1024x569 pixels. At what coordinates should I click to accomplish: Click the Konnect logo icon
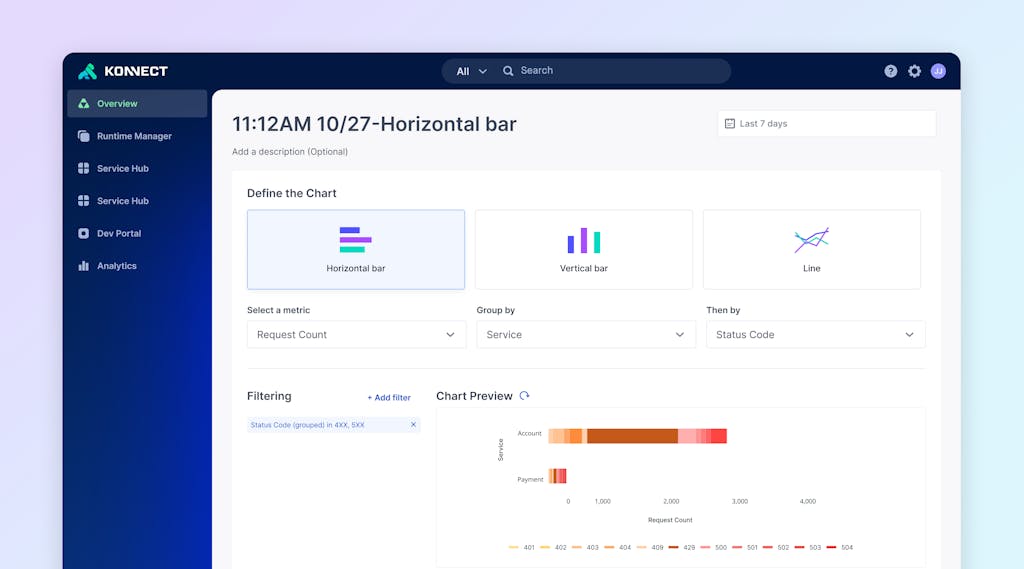(x=87, y=71)
